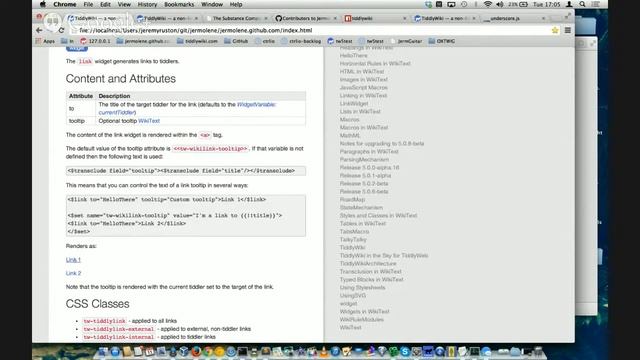This screenshot has height=360, width=640.
Task: Open the ctrlio-backlog bookmark
Action: click(x=301, y=41)
